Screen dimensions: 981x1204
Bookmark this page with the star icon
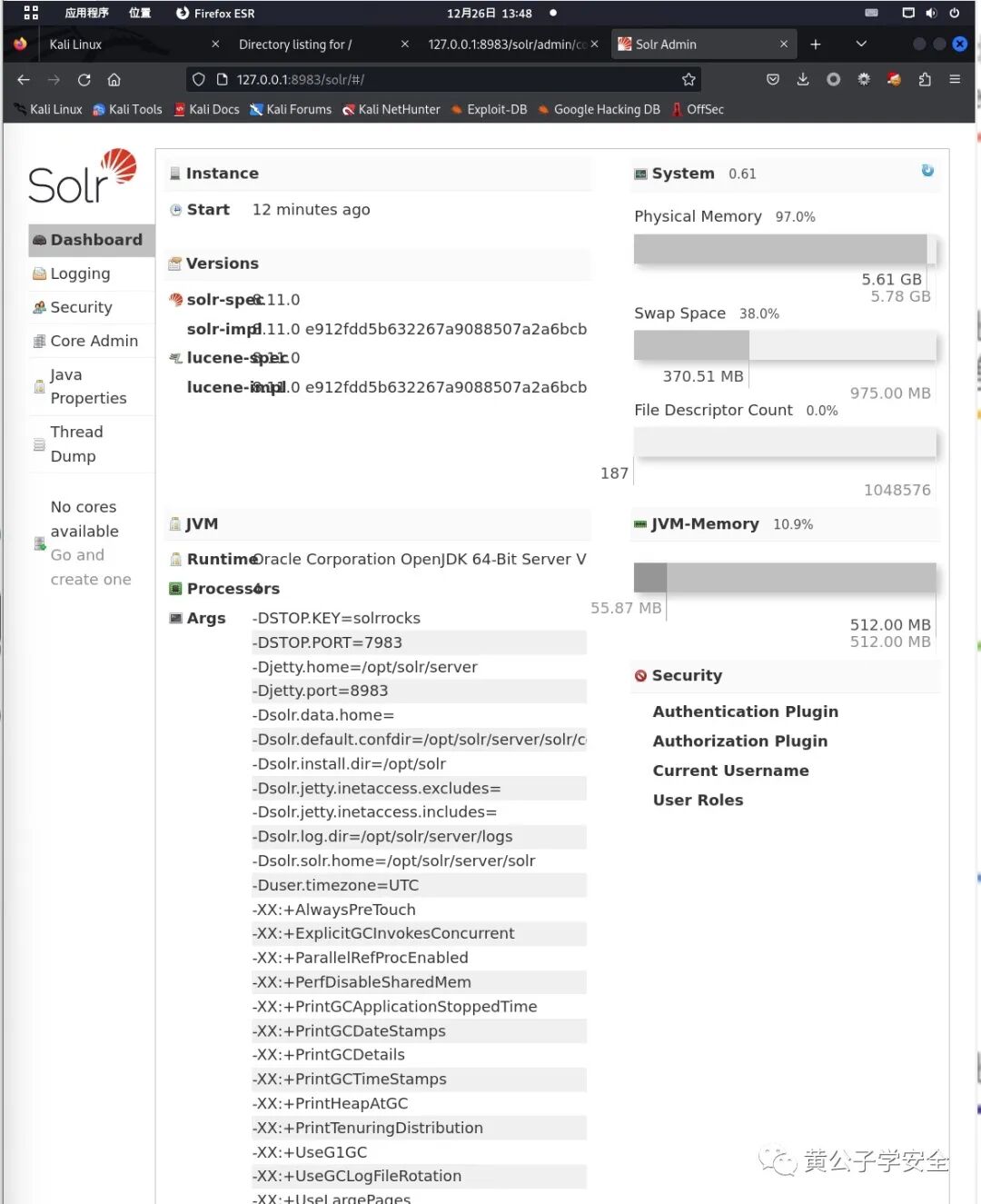click(689, 80)
